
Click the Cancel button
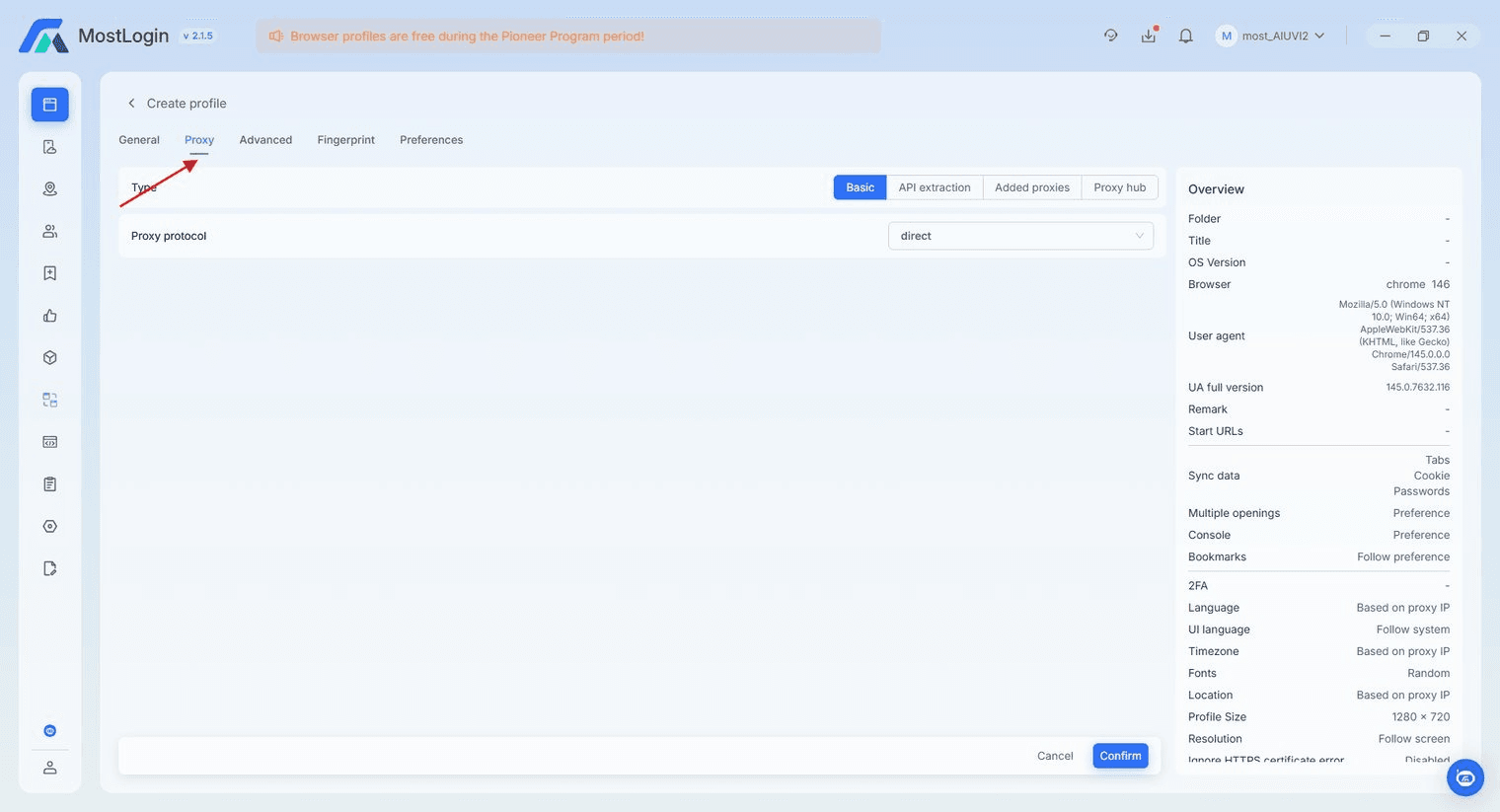(x=1055, y=756)
